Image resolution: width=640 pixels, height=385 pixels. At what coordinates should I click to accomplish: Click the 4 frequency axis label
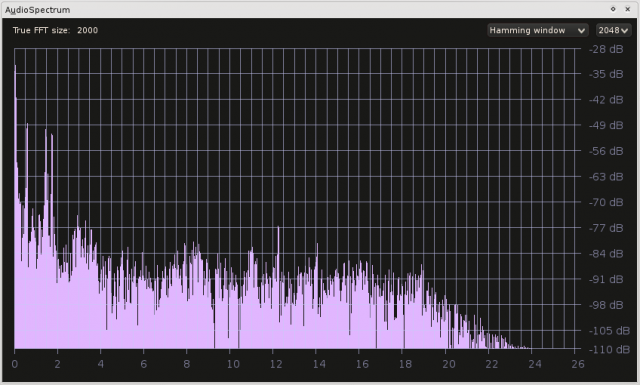pyautogui.click(x=100, y=364)
